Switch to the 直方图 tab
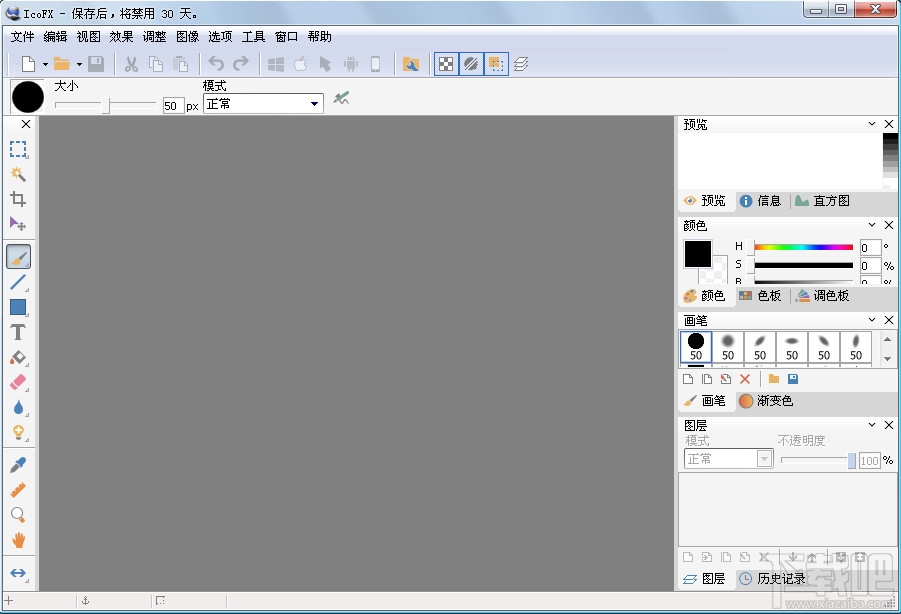The image size is (901, 614). [x=822, y=200]
